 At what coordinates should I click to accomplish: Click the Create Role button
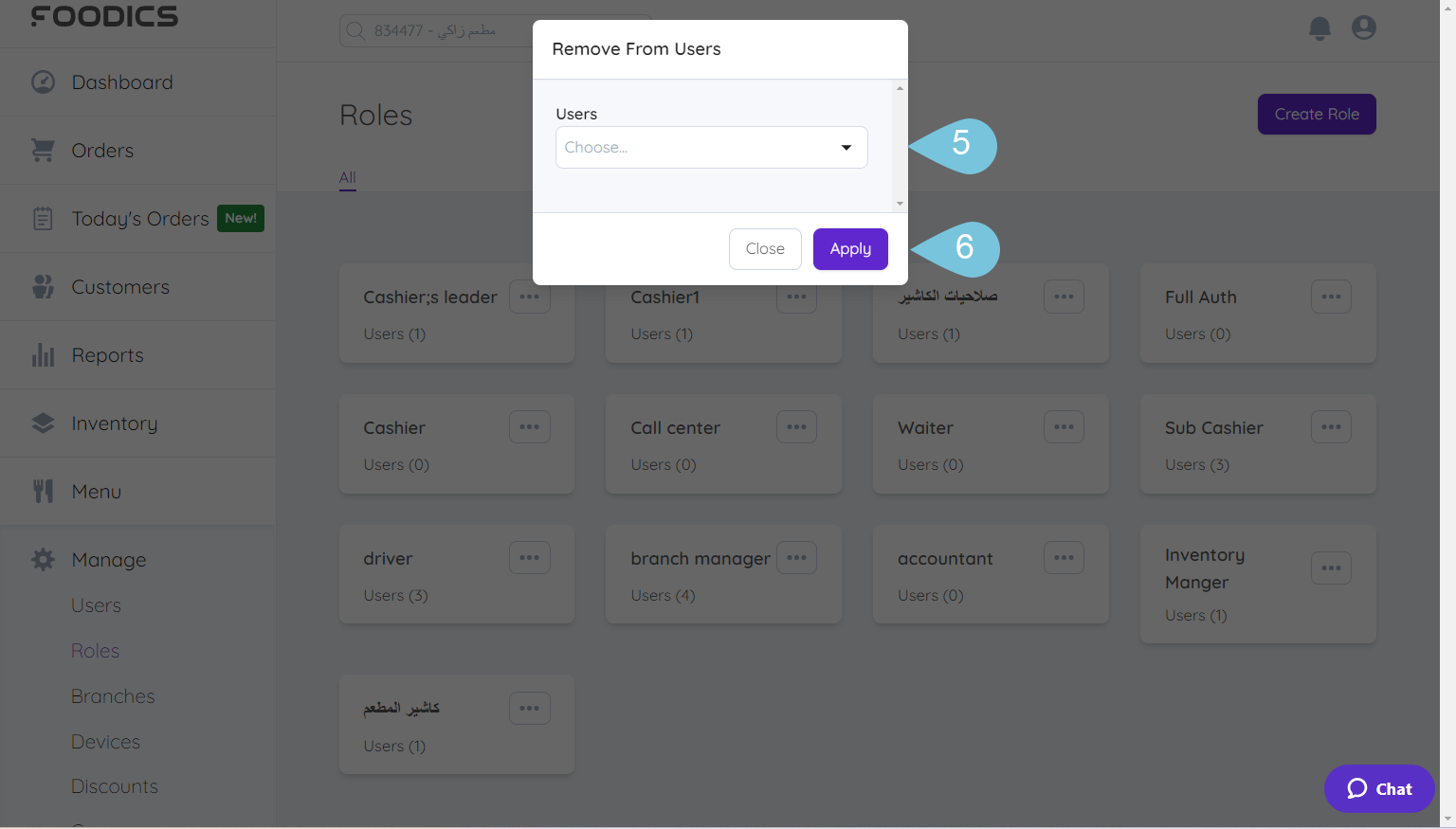point(1317,114)
